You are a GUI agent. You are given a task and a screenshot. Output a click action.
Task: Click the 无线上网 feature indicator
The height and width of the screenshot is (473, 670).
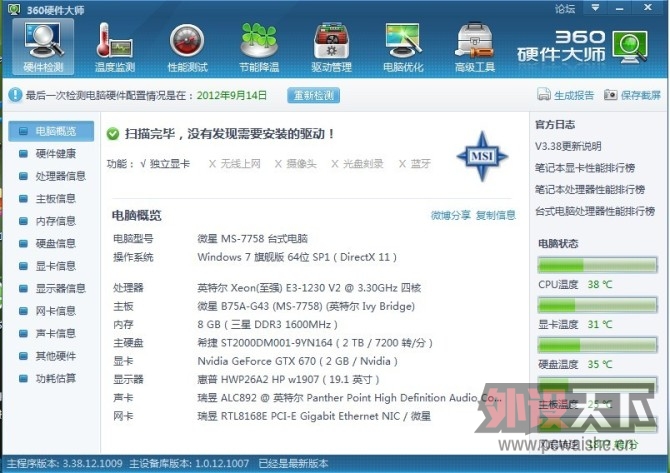point(235,164)
